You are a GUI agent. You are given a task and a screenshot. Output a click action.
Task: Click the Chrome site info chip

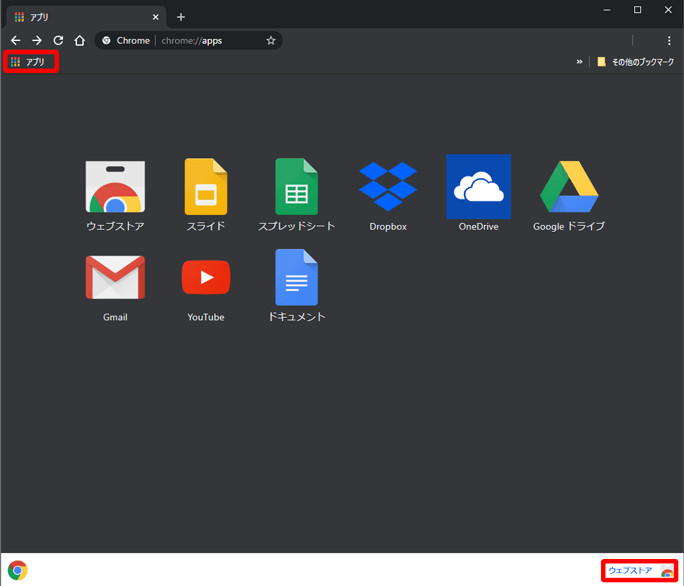pyautogui.click(x=126, y=41)
